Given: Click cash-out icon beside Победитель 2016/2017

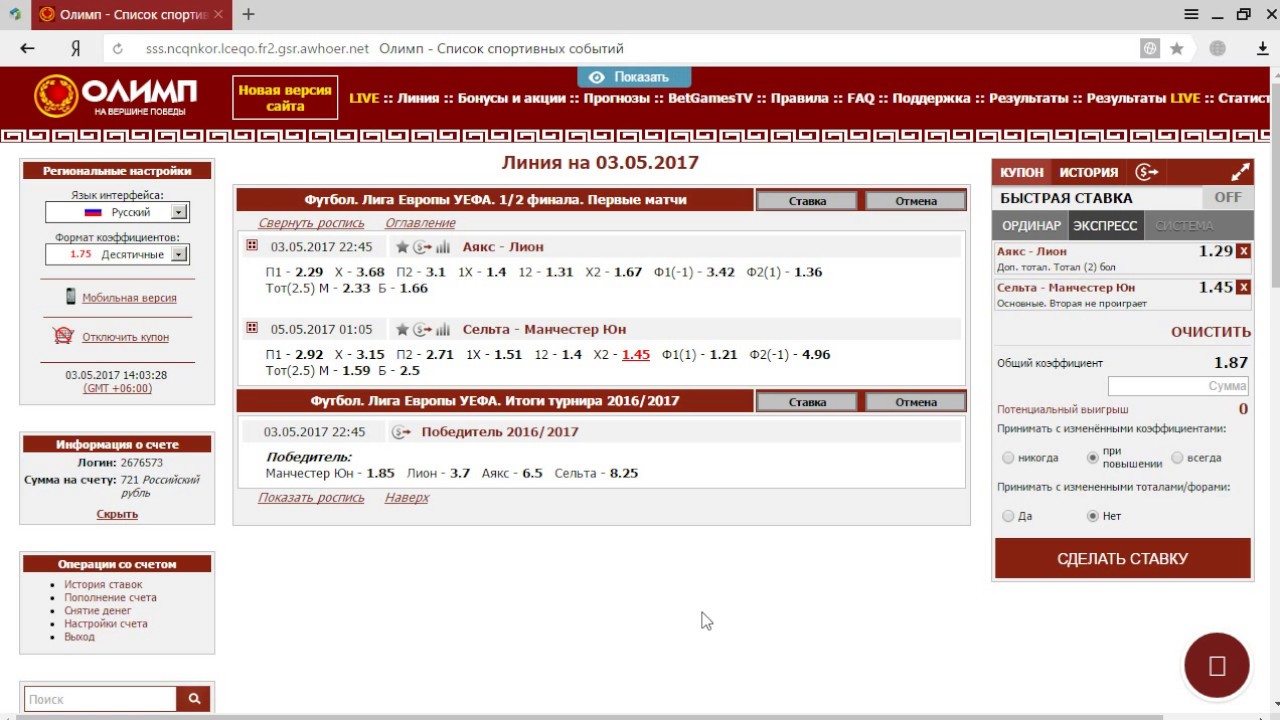Looking at the screenshot, I should pyautogui.click(x=401, y=432).
